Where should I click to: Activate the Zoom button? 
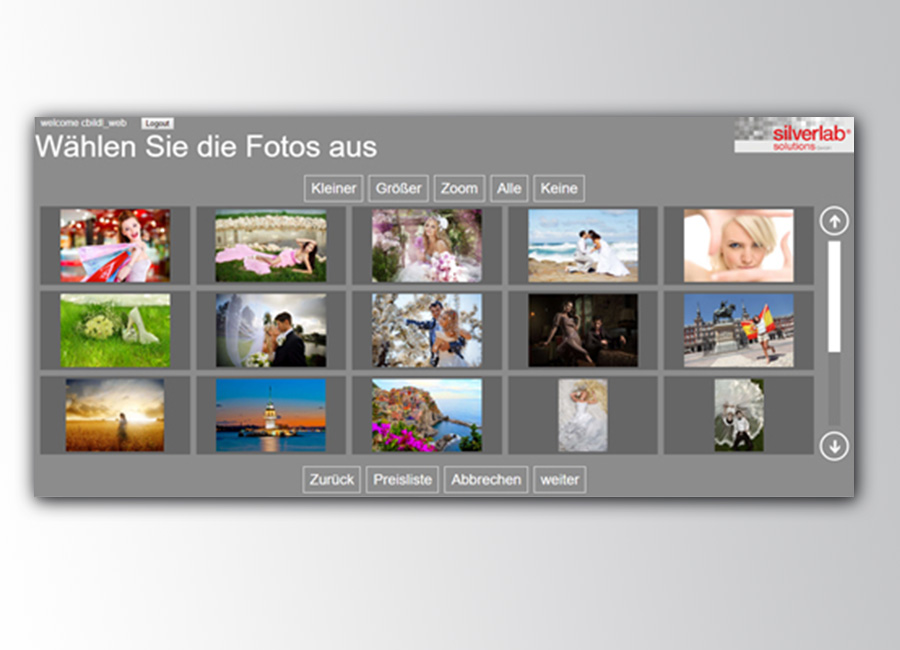pyautogui.click(x=459, y=188)
